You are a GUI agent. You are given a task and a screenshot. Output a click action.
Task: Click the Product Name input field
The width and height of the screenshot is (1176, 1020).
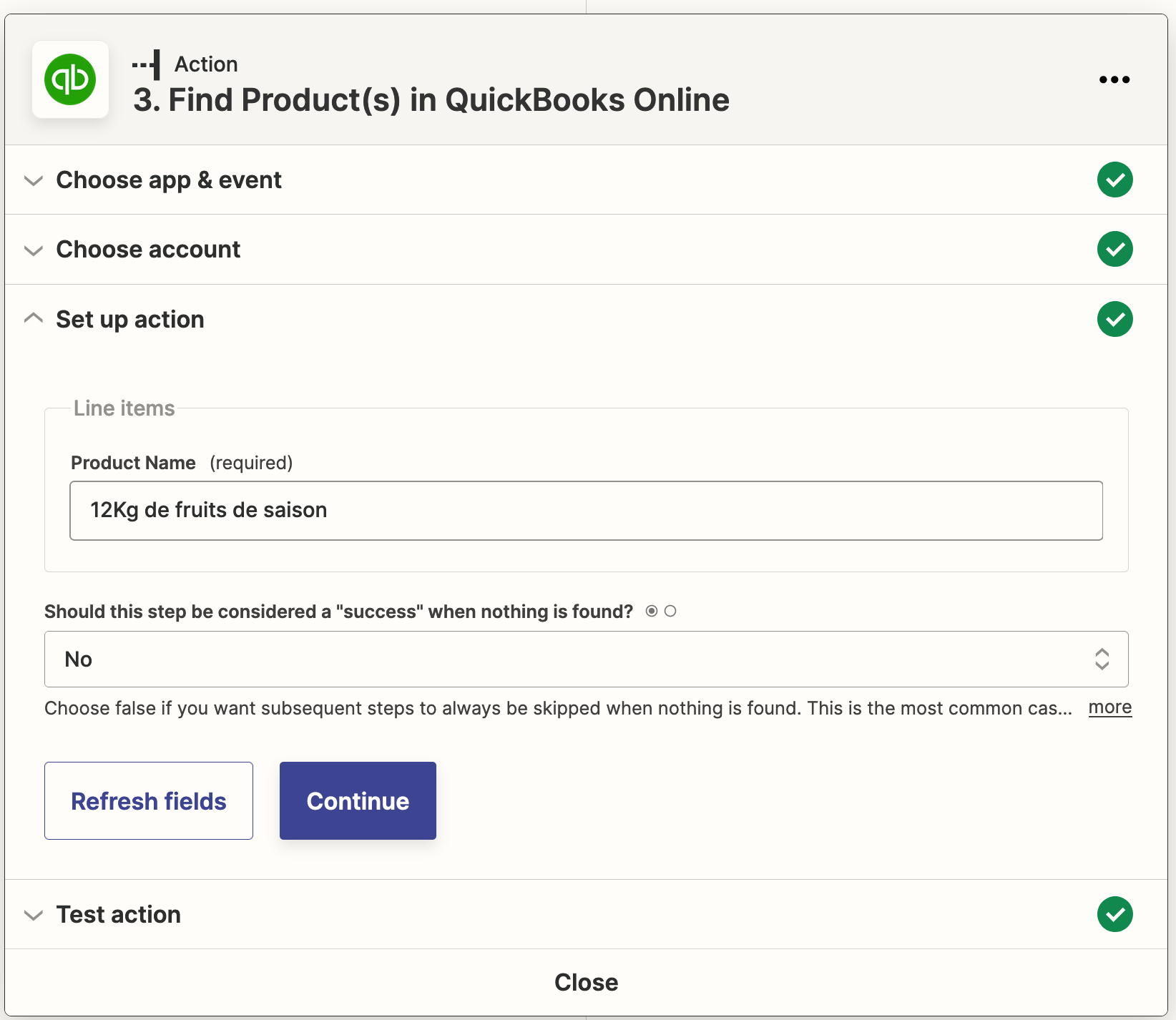[586, 511]
